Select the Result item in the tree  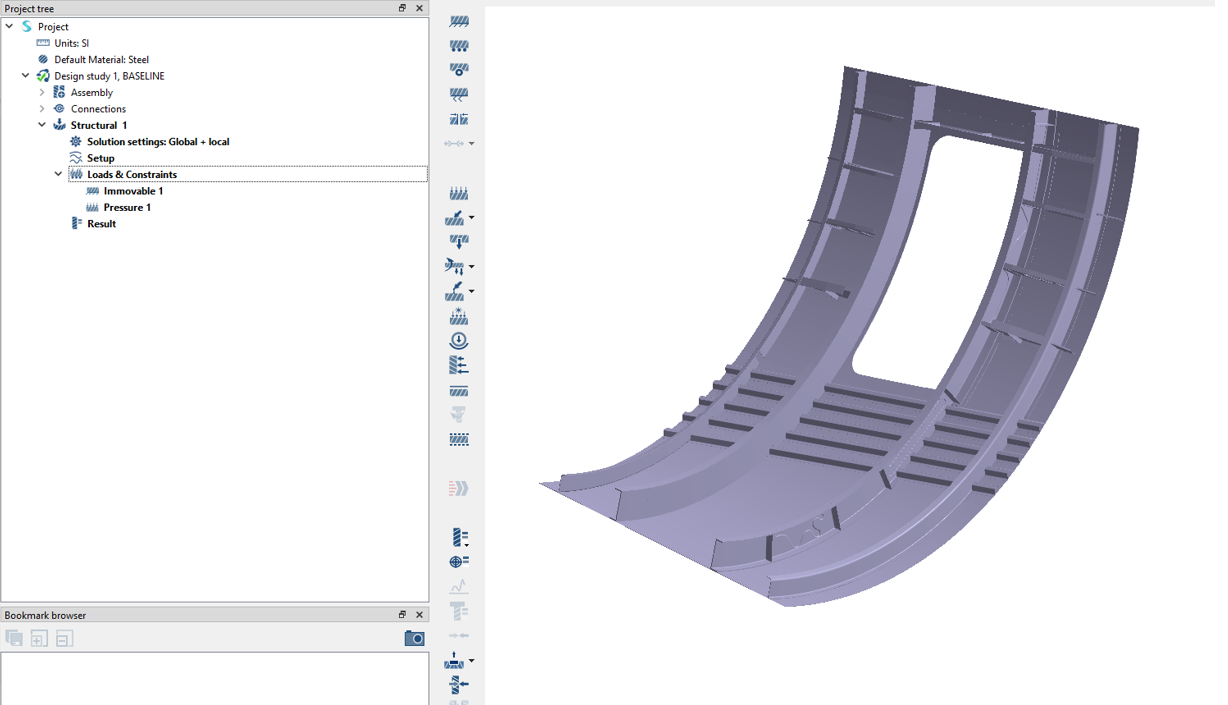(101, 224)
